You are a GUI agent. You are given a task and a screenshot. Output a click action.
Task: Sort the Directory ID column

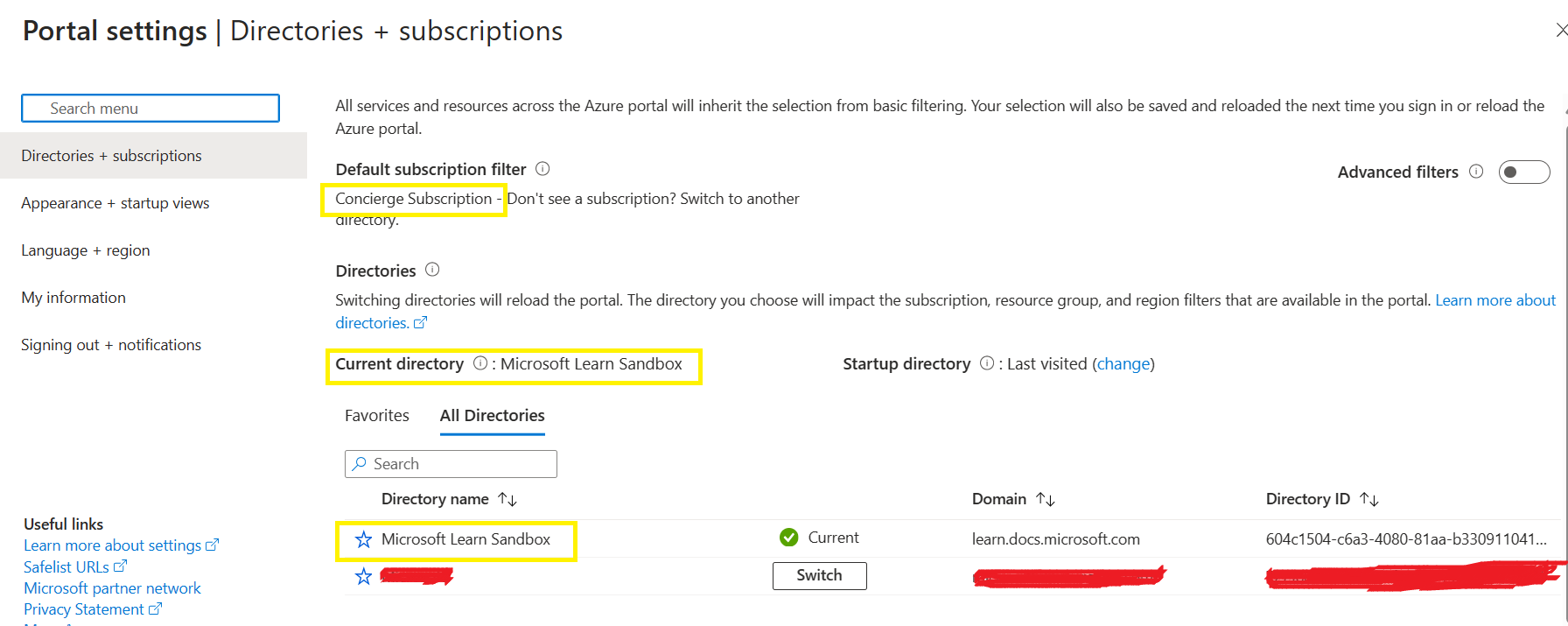point(1369,498)
